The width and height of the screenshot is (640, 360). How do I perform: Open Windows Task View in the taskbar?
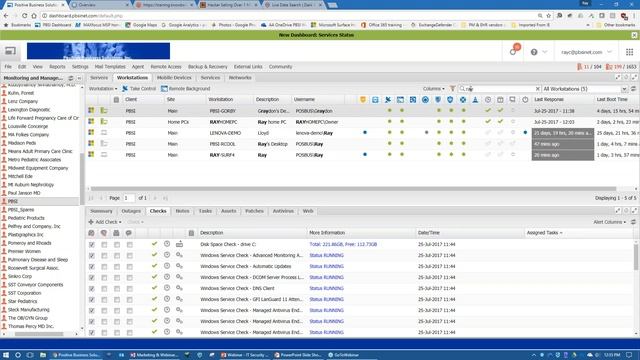(30, 355)
